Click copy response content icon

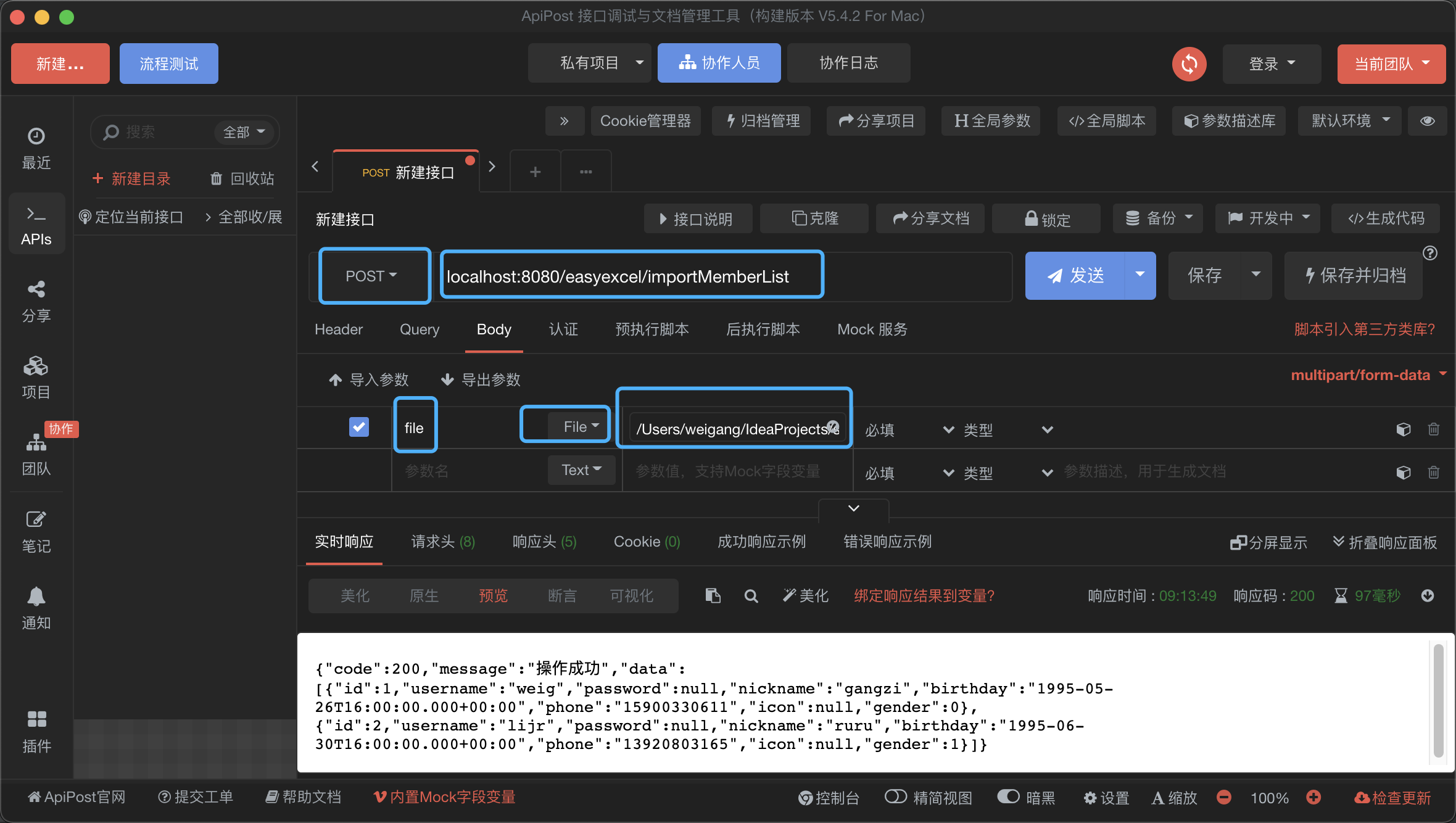click(713, 595)
